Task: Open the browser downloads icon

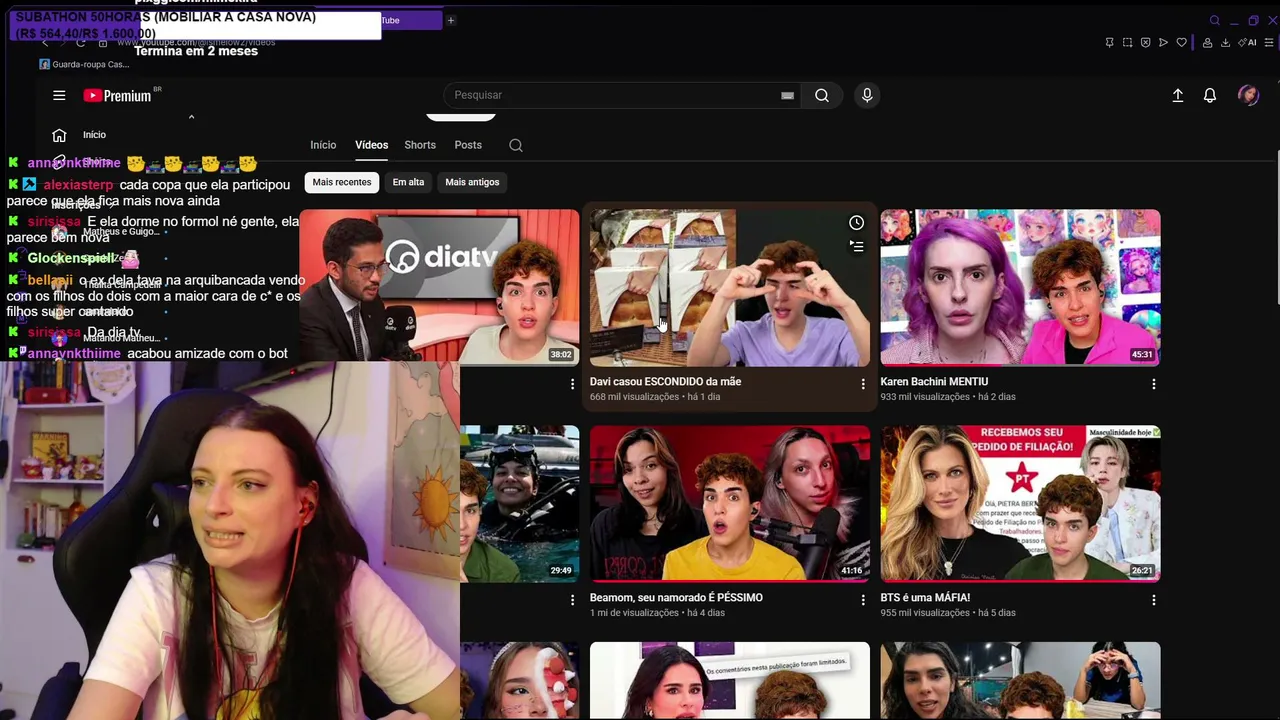Action: 1225,43
